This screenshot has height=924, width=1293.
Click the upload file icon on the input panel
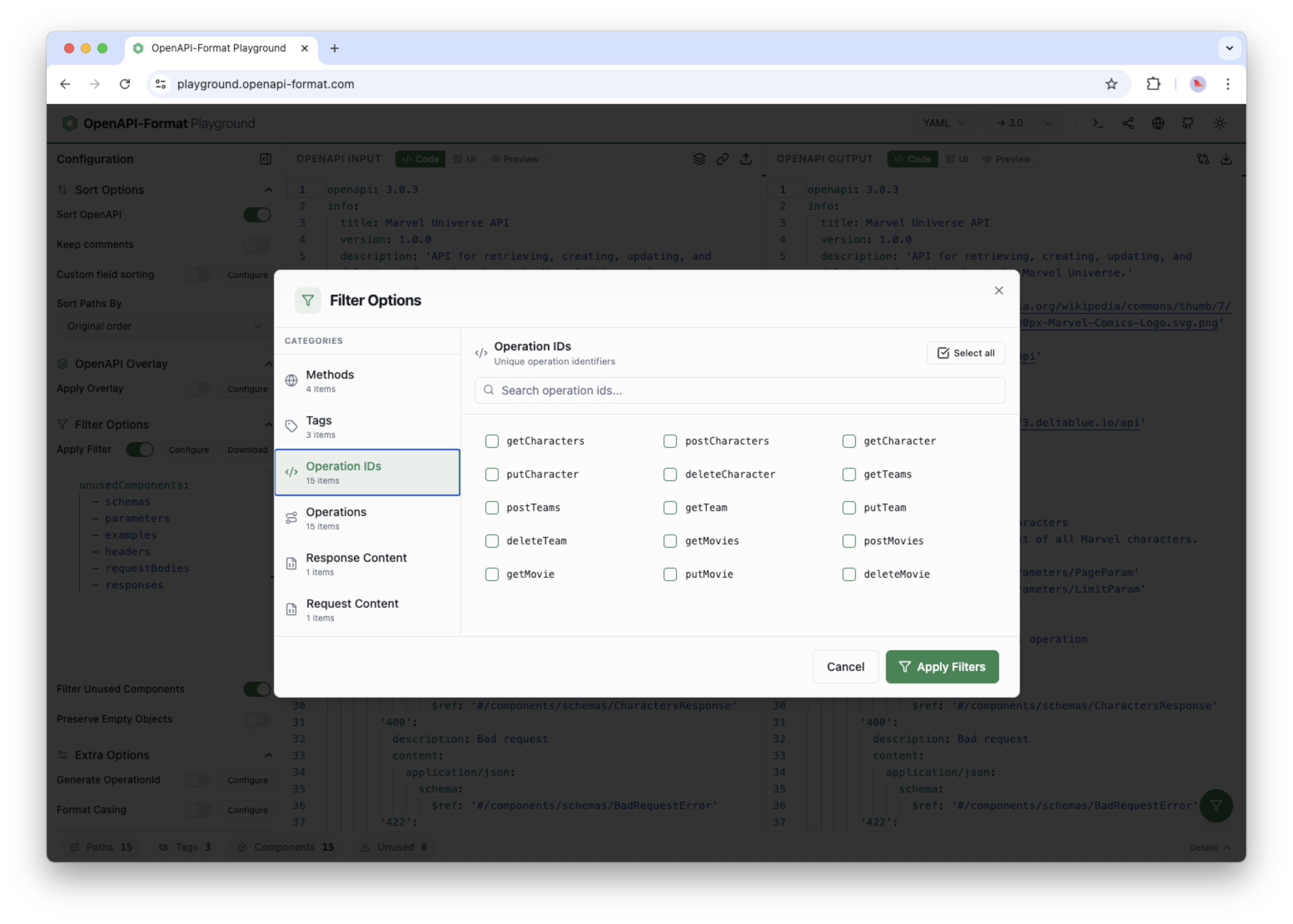(747, 159)
